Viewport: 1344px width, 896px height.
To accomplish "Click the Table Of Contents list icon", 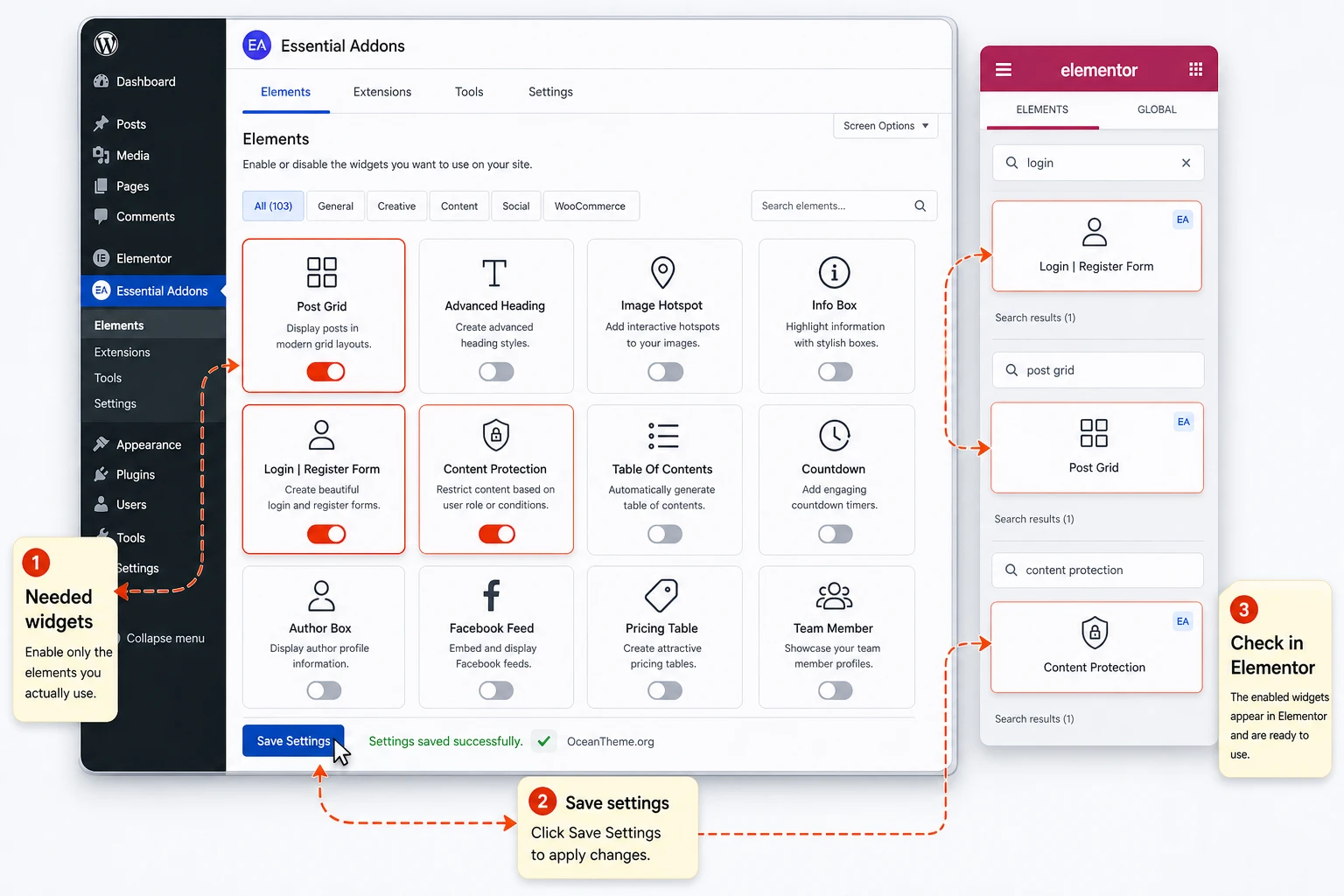I will tap(663, 436).
